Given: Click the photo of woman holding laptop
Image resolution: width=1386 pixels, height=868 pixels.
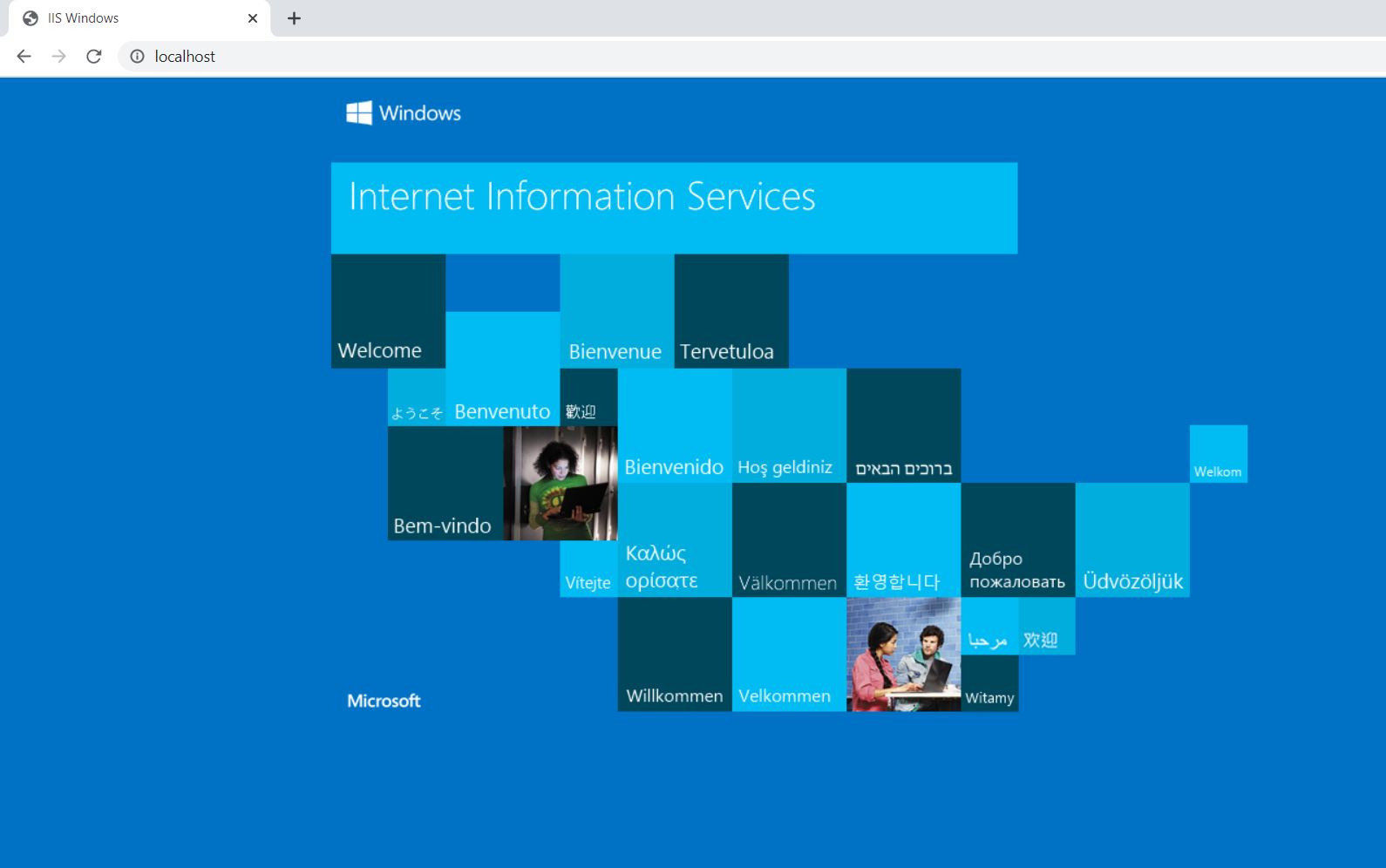Looking at the screenshot, I should [x=561, y=484].
